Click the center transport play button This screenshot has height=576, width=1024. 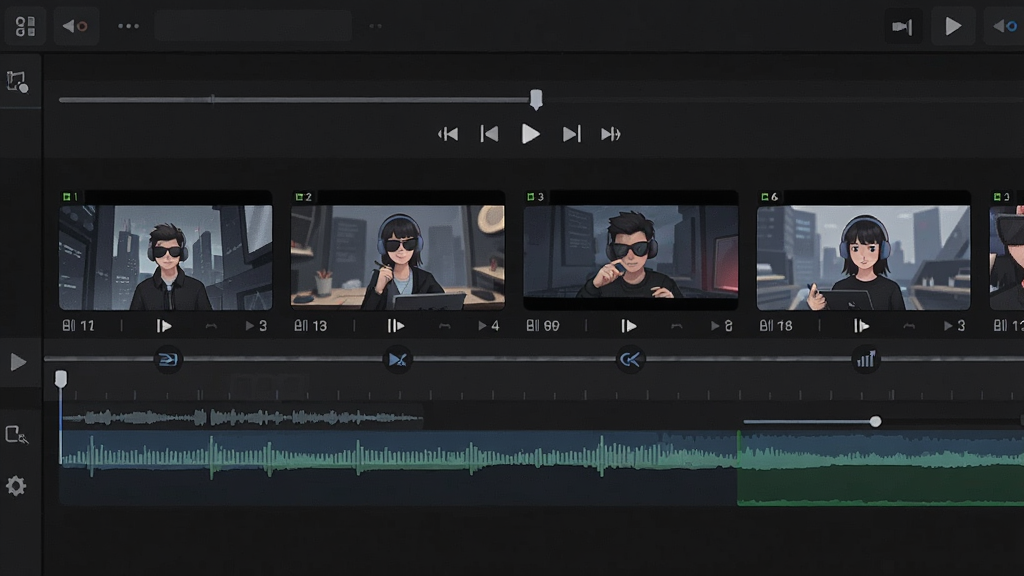pyautogui.click(x=530, y=134)
